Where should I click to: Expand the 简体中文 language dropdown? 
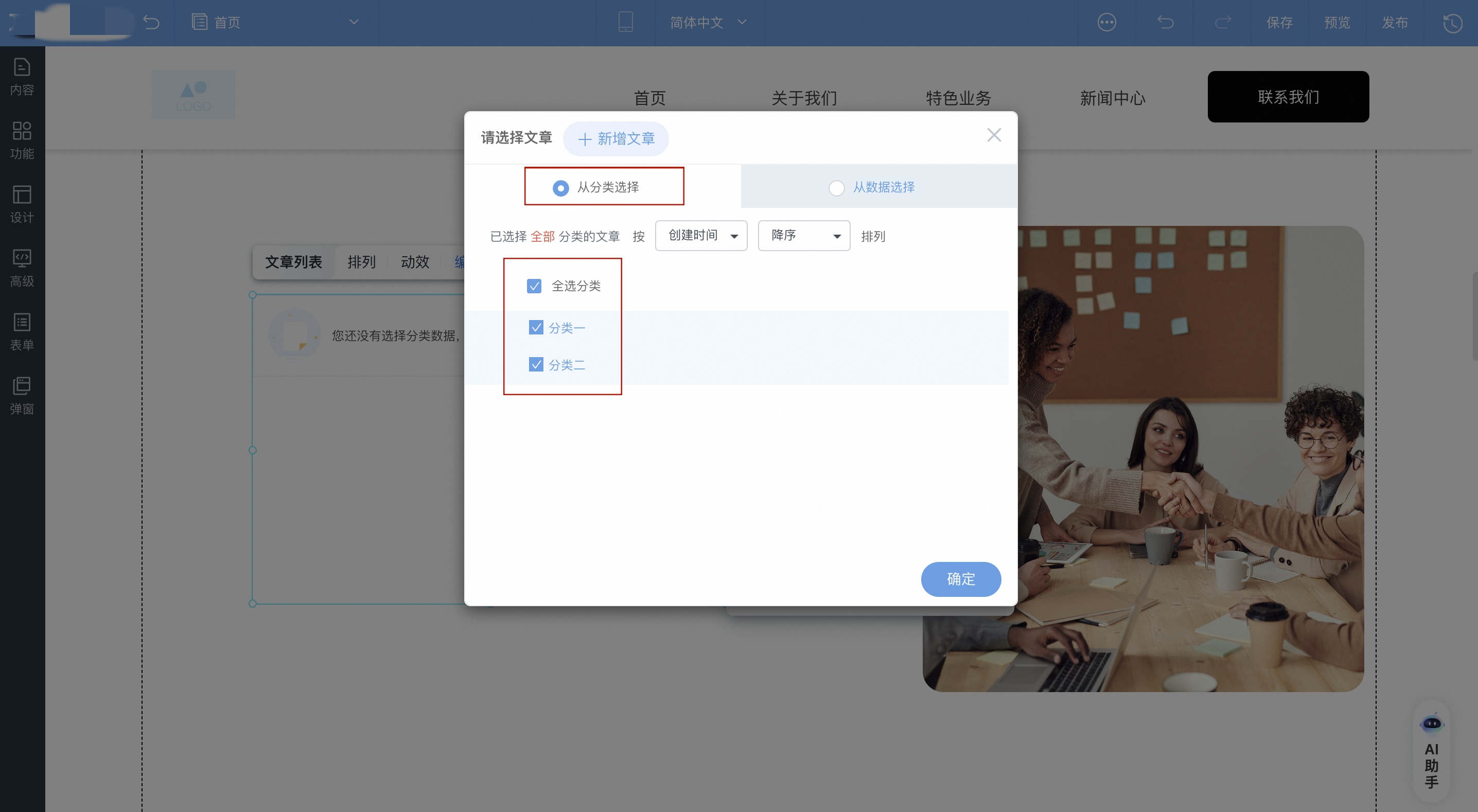[708, 22]
